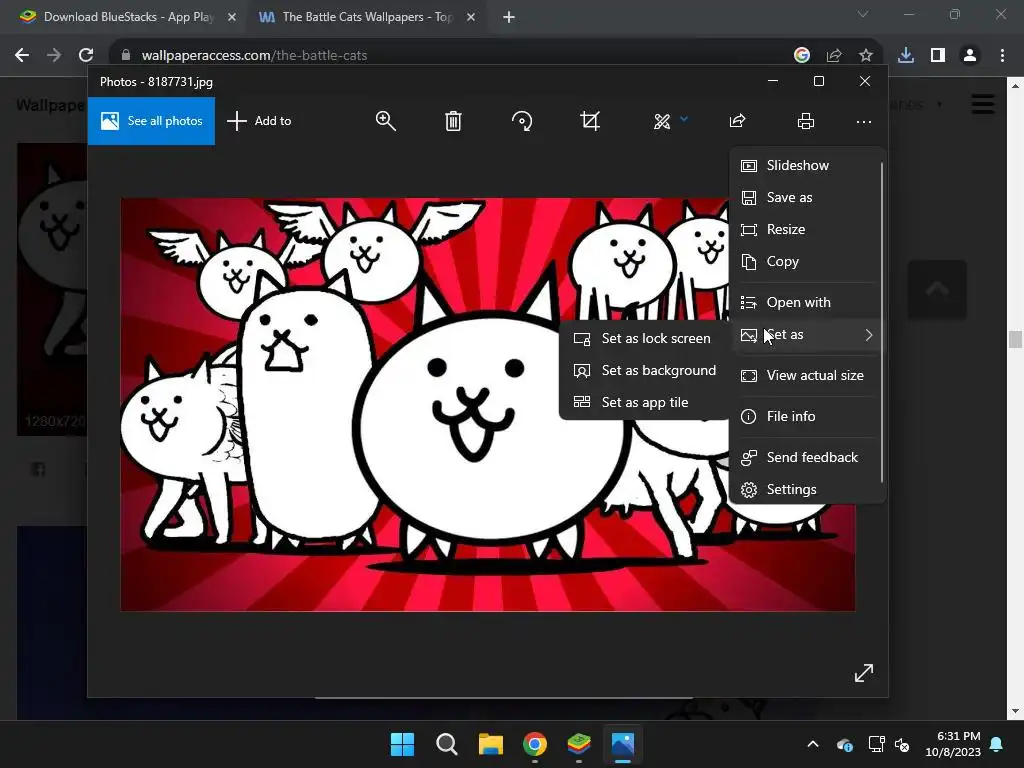Reload the Chrome page
Screen dimensions: 1024x768
click(86, 55)
